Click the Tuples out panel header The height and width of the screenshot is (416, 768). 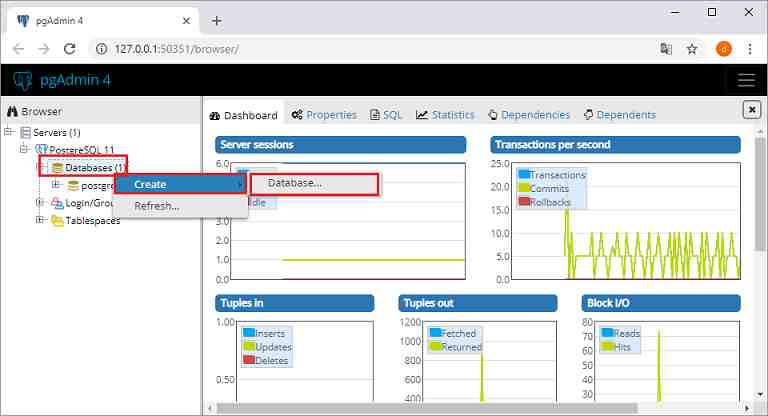coord(478,303)
